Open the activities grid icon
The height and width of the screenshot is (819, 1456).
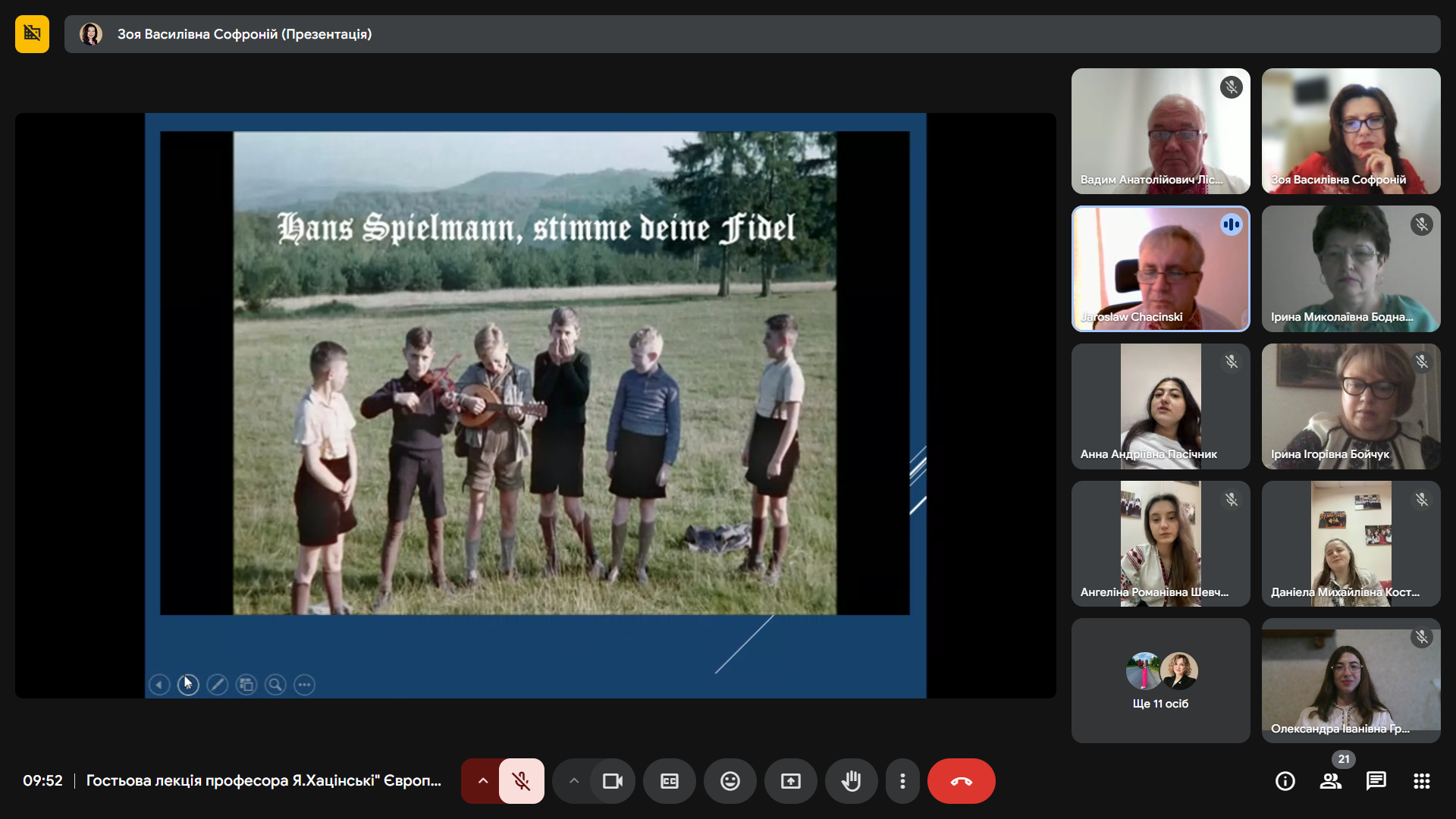click(x=1422, y=781)
